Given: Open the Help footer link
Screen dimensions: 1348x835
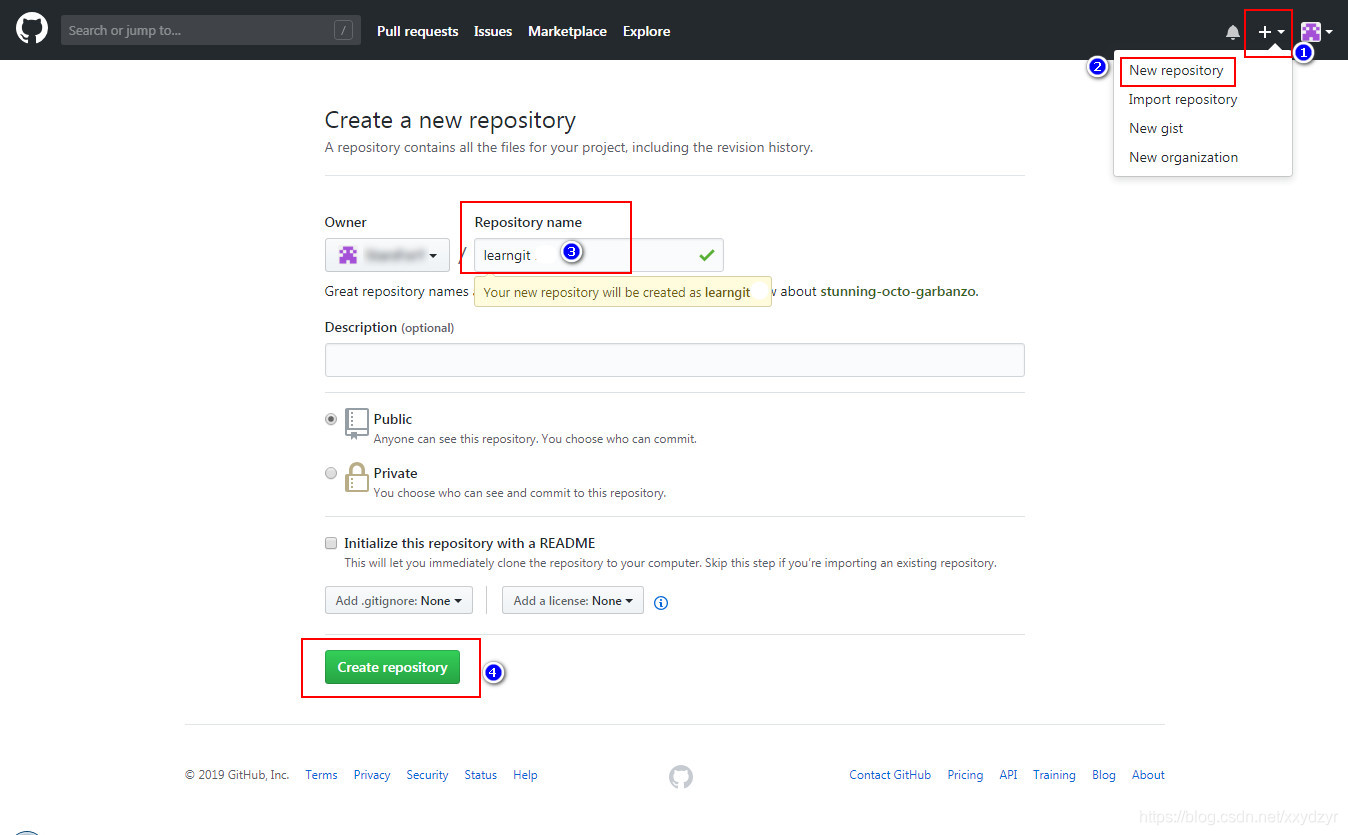Looking at the screenshot, I should pyautogui.click(x=525, y=775).
